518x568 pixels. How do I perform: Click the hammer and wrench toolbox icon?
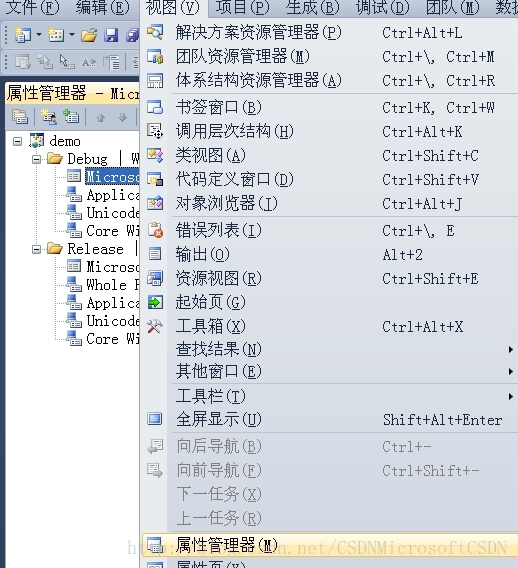[155, 326]
